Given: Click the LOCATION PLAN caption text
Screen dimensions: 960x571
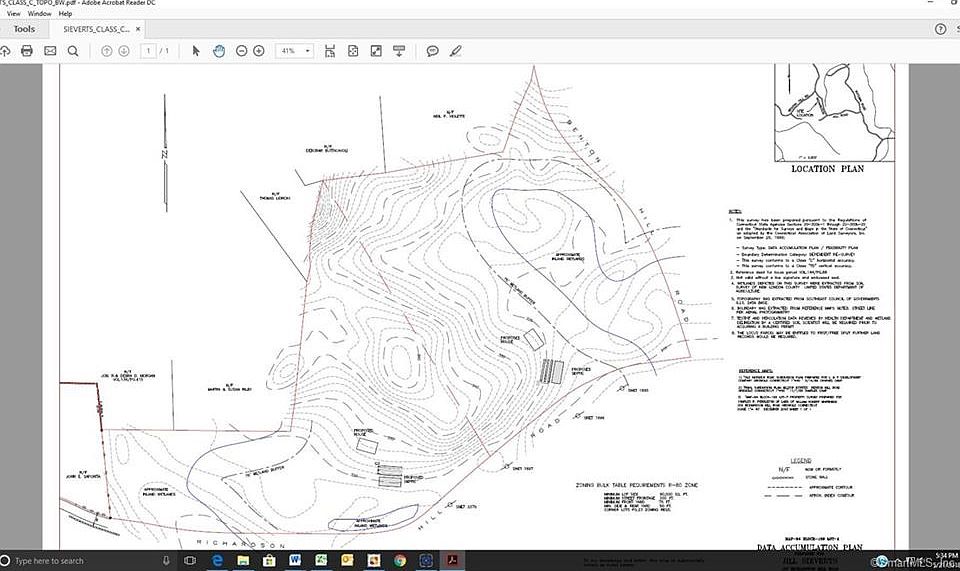Looking at the screenshot, I should tap(827, 169).
